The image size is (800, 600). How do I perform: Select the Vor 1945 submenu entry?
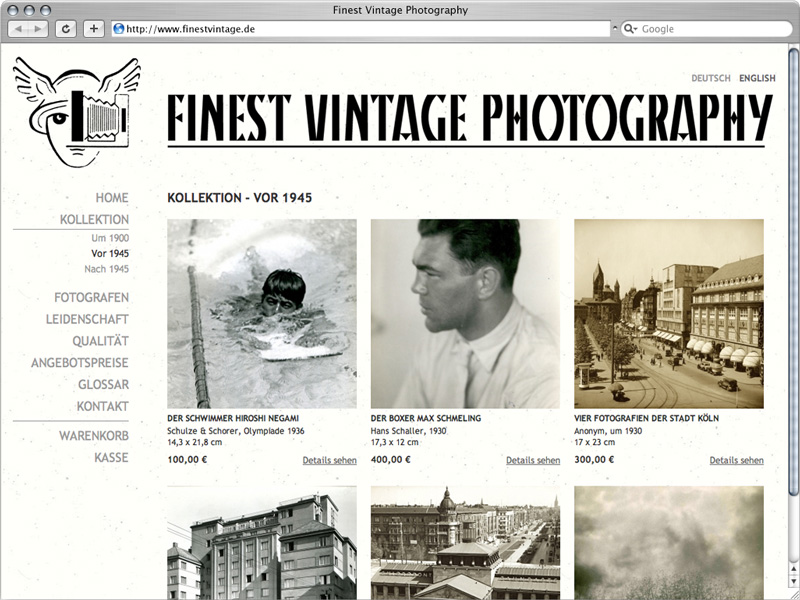tap(110, 253)
